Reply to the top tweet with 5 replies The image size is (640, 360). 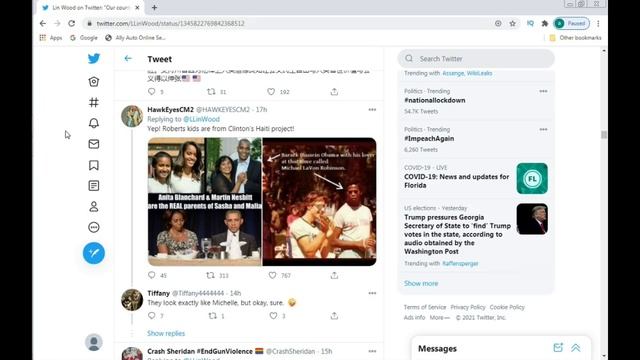click(x=151, y=92)
